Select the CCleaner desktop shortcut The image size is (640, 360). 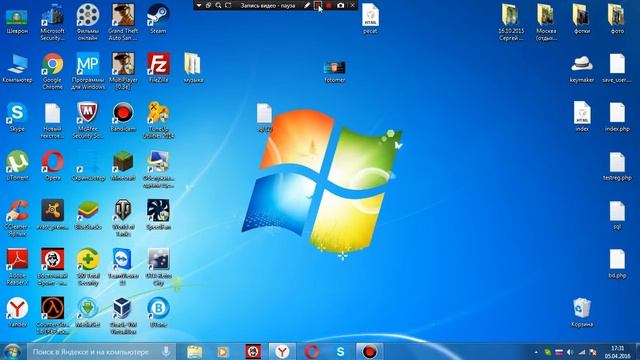pos(17,219)
